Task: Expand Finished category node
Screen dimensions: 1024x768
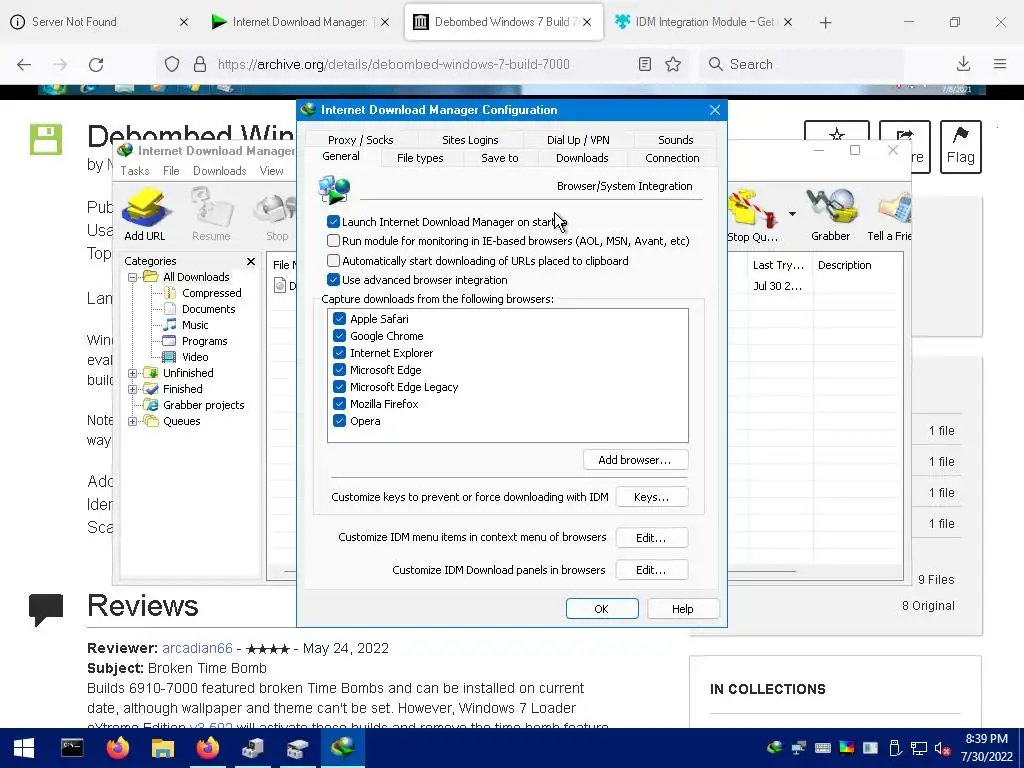Action: coord(133,389)
